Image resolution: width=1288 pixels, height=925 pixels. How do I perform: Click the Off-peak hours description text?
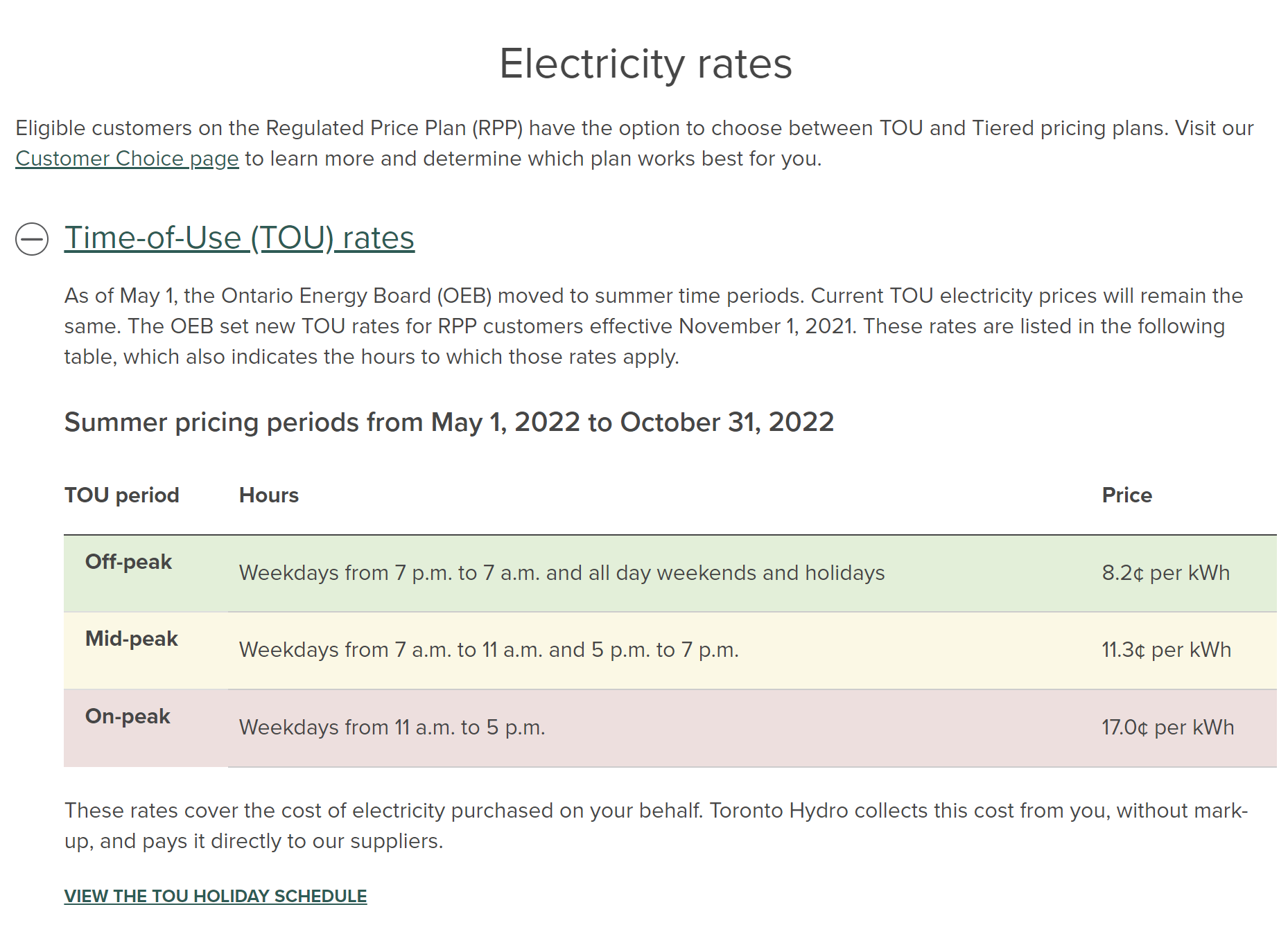pyautogui.click(x=562, y=573)
